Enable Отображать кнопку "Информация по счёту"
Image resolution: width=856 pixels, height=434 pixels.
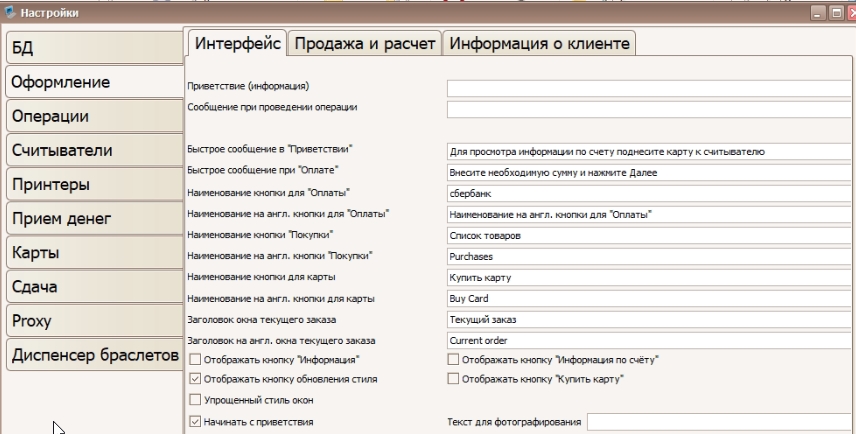pos(453,359)
